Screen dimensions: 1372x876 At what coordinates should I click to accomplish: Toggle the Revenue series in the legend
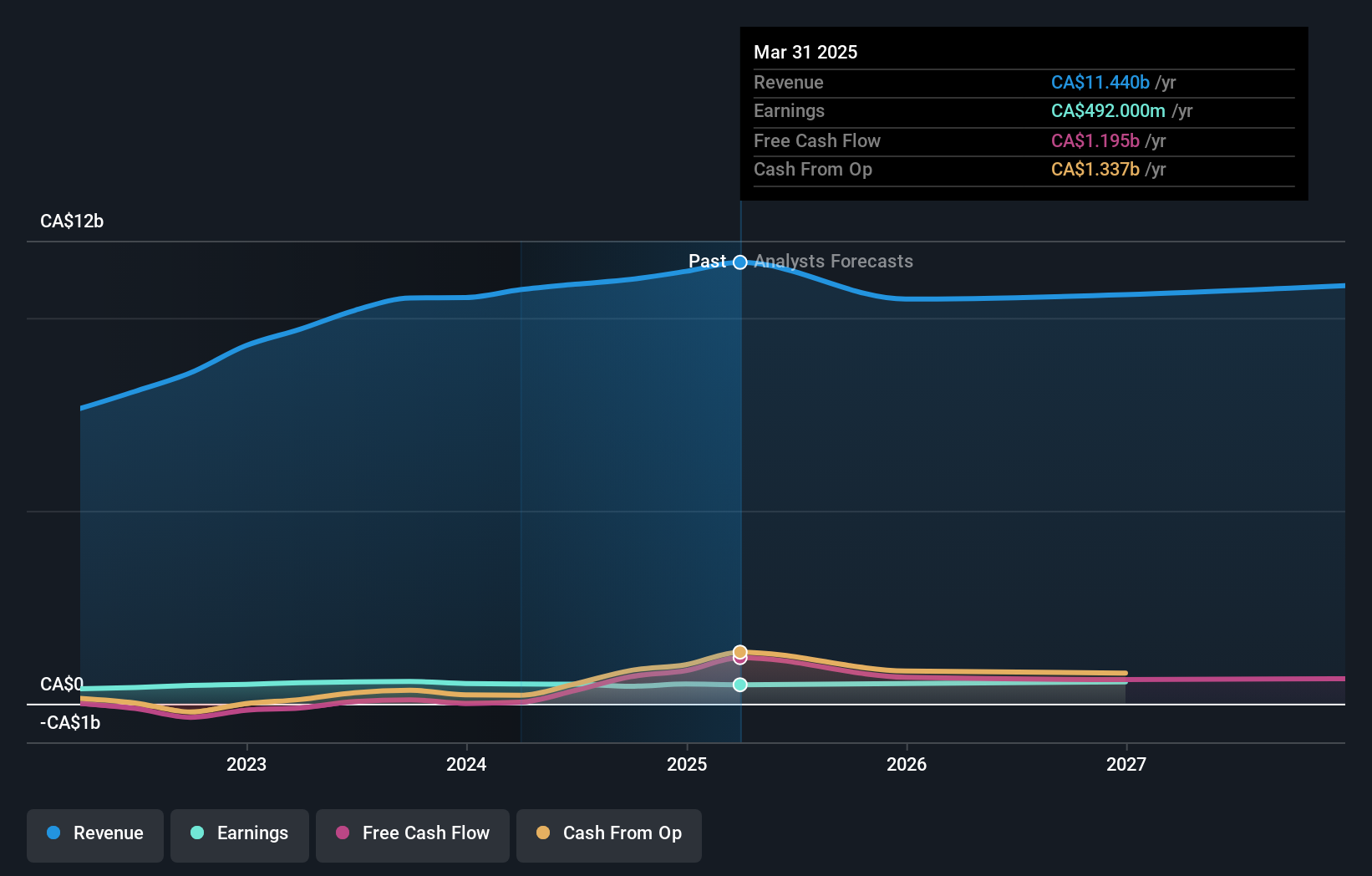(95, 835)
